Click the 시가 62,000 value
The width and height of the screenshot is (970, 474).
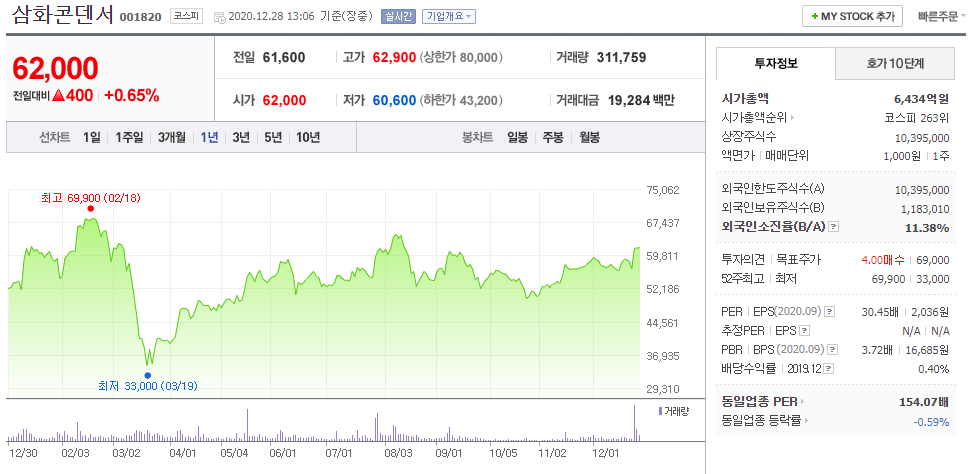point(283,100)
